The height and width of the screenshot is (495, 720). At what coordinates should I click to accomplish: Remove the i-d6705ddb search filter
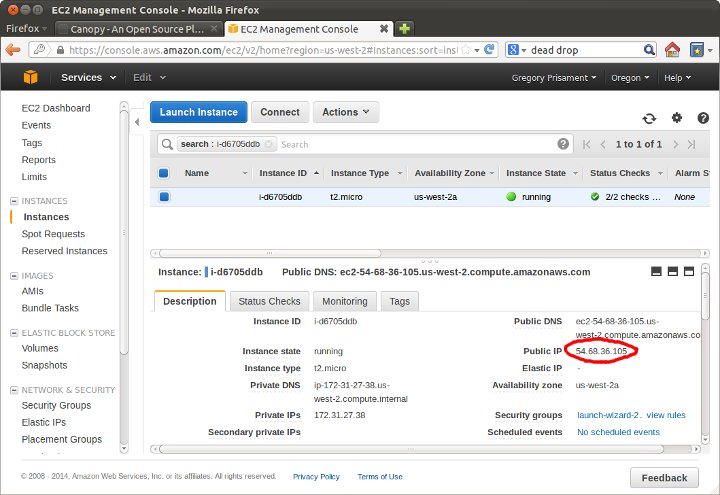269,144
